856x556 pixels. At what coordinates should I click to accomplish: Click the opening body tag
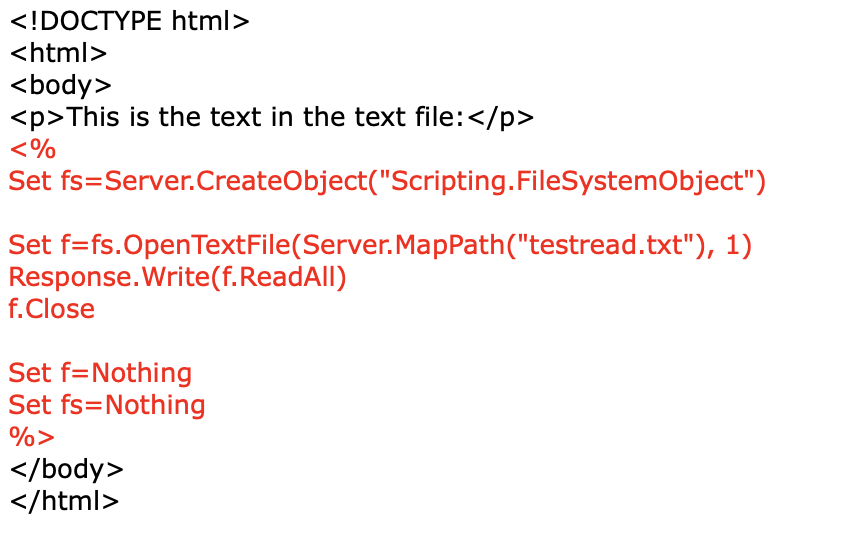pos(61,85)
